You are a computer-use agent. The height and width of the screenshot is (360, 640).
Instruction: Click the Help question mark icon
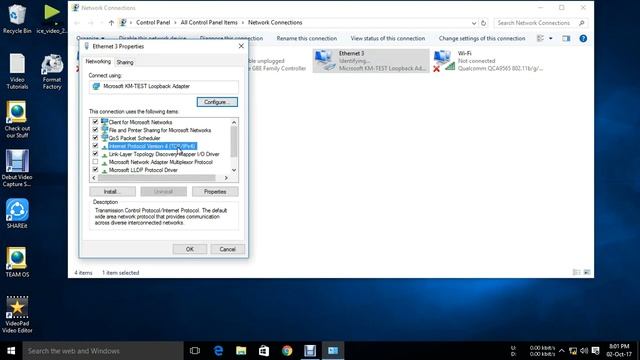[x=583, y=38]
